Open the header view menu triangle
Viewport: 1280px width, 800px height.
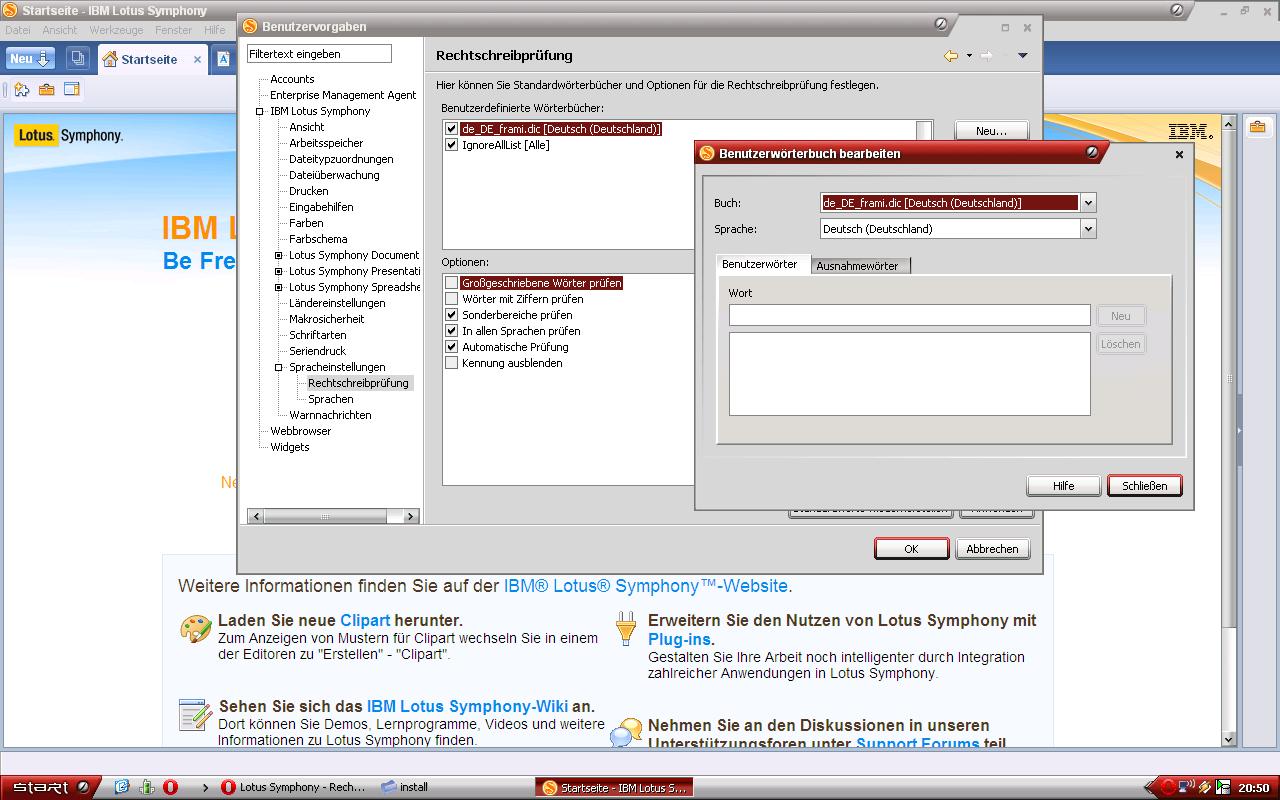click(x=1023, y=56)
